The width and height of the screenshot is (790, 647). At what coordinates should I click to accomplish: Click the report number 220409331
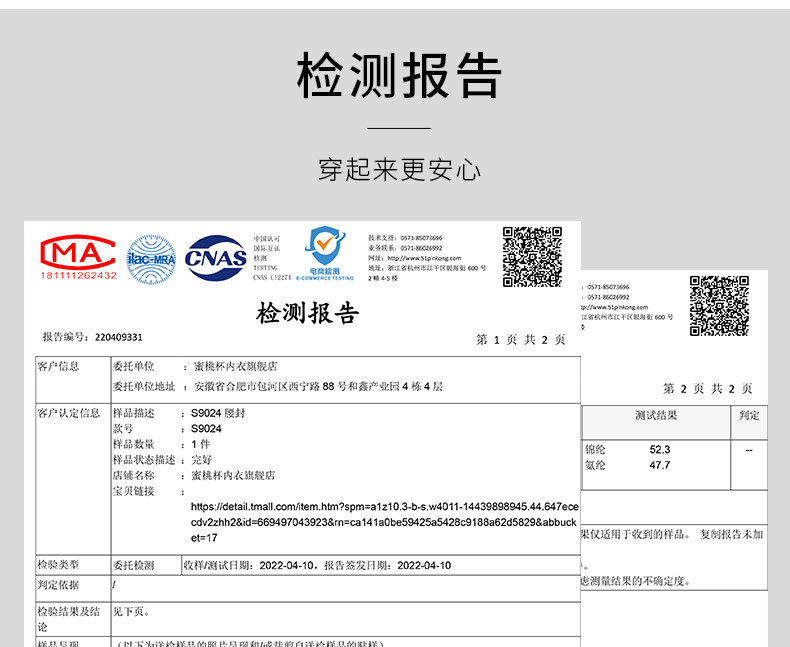(x=119, y=337)
